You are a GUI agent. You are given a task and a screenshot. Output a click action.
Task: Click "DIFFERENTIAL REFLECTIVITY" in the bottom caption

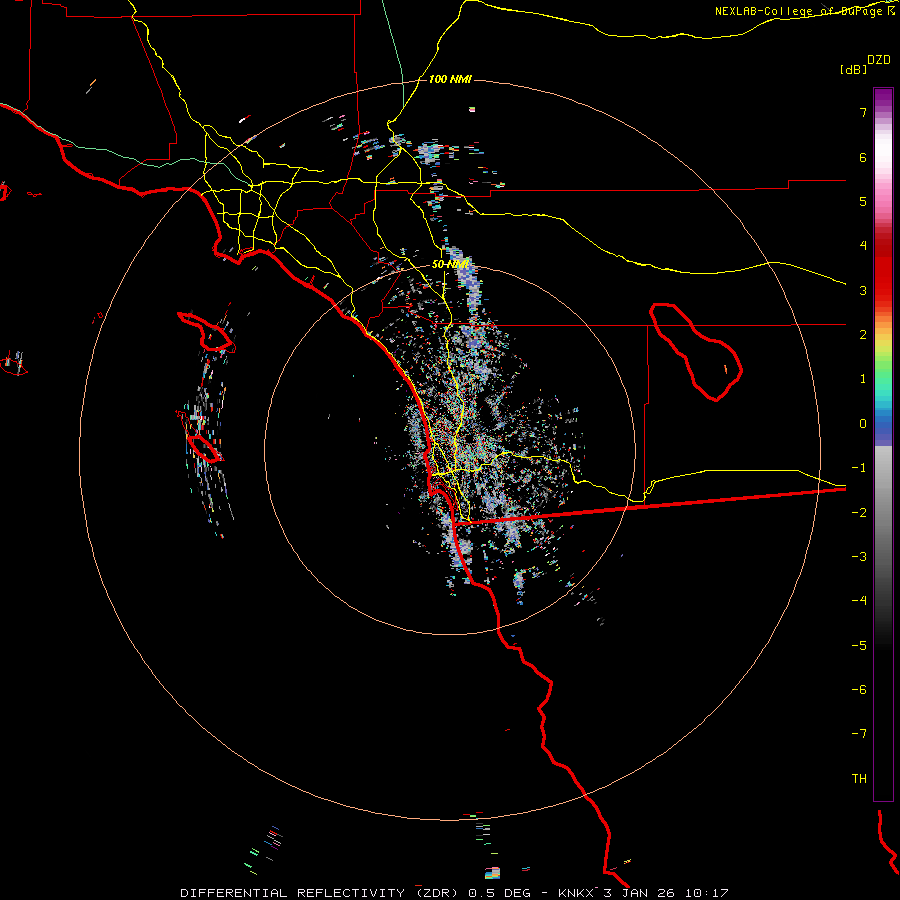click(293, 893)
